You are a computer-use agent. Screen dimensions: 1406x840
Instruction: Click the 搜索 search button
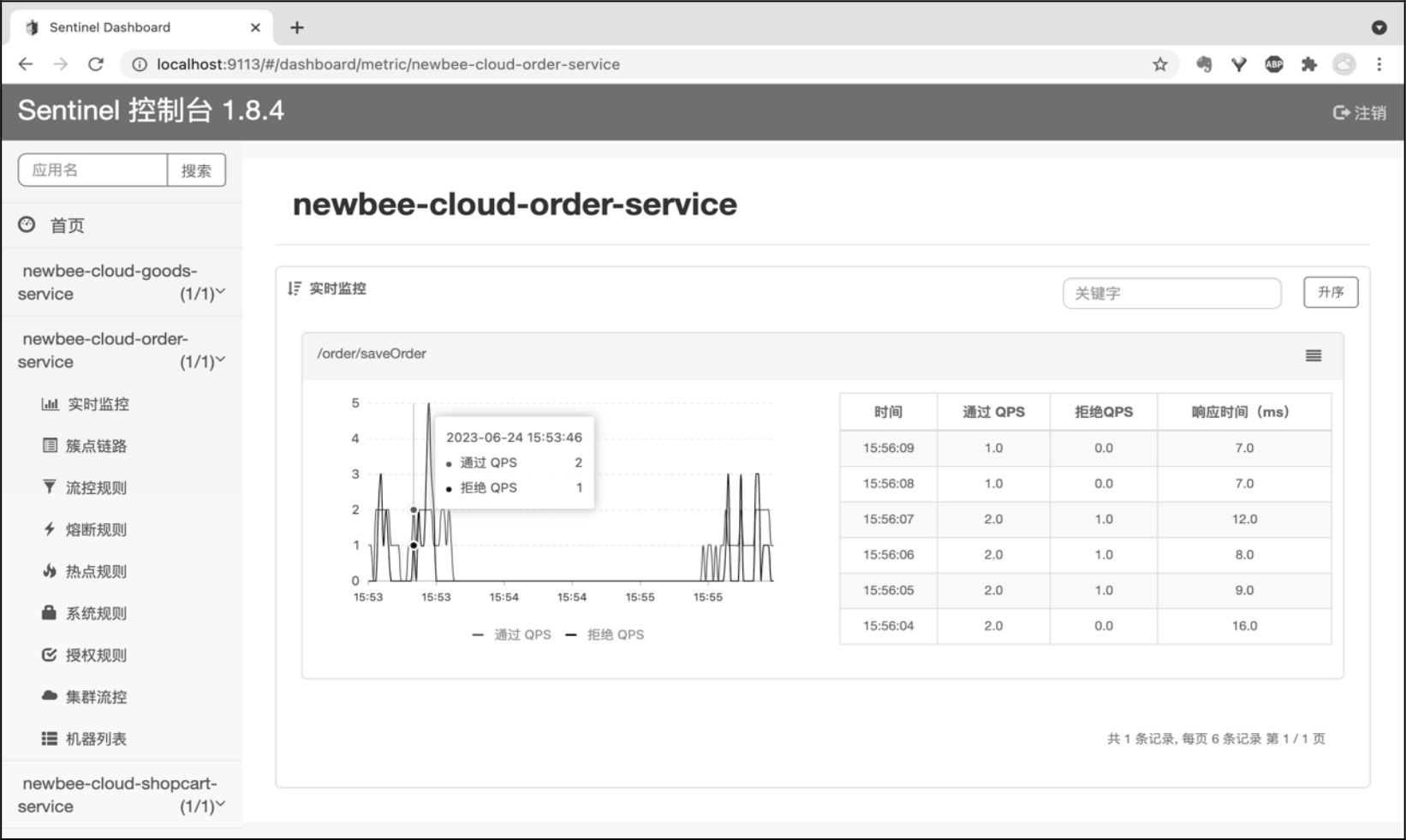196,170
